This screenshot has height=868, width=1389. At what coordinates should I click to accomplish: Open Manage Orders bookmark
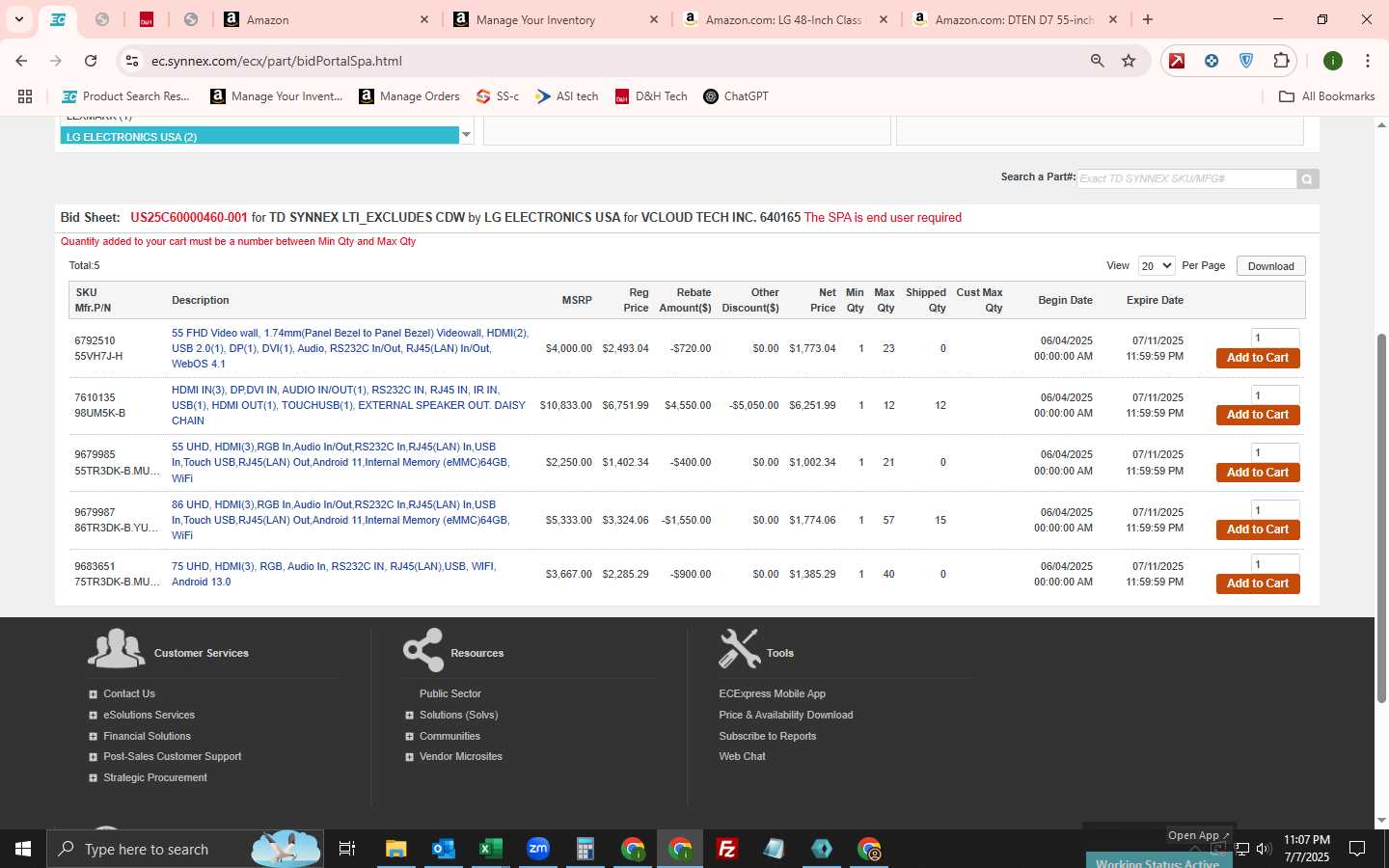409,96
